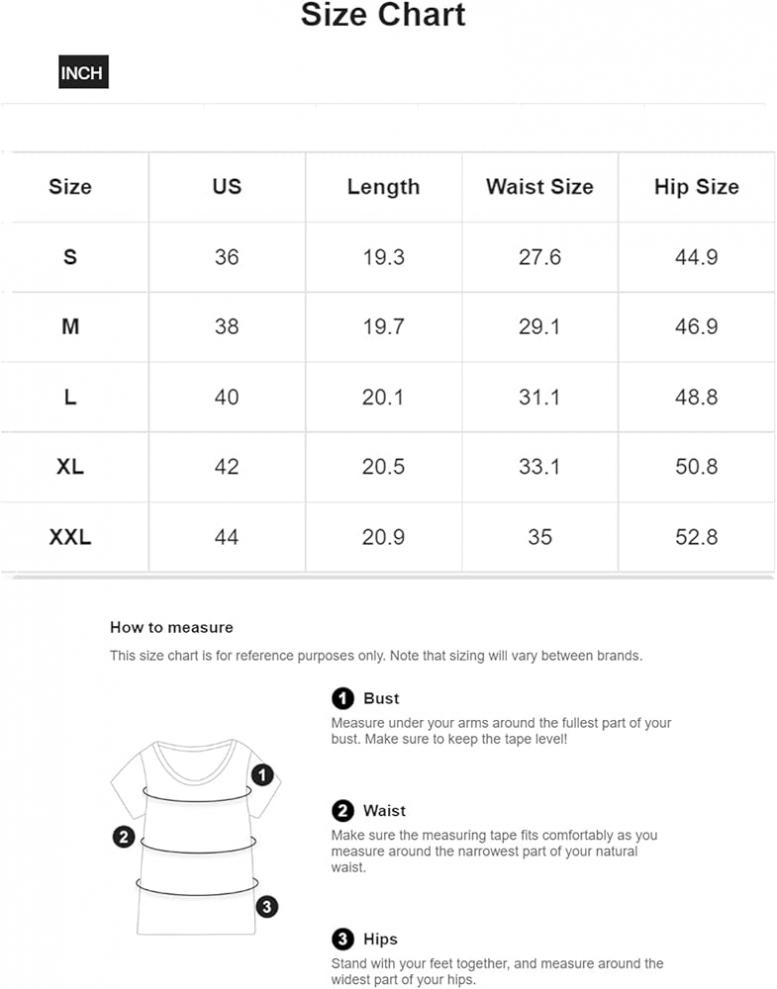The image size is (777, 989).
Task: Click the INCH unit badge
Action: tap(83, 72)
